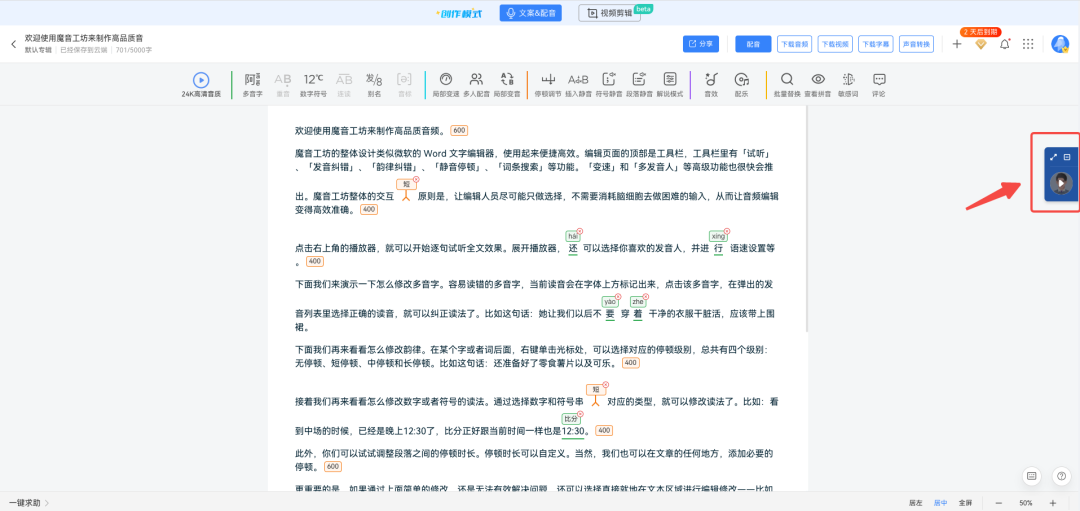
Task: Open the VIP diamond membership icon
Action: (981, 44)
